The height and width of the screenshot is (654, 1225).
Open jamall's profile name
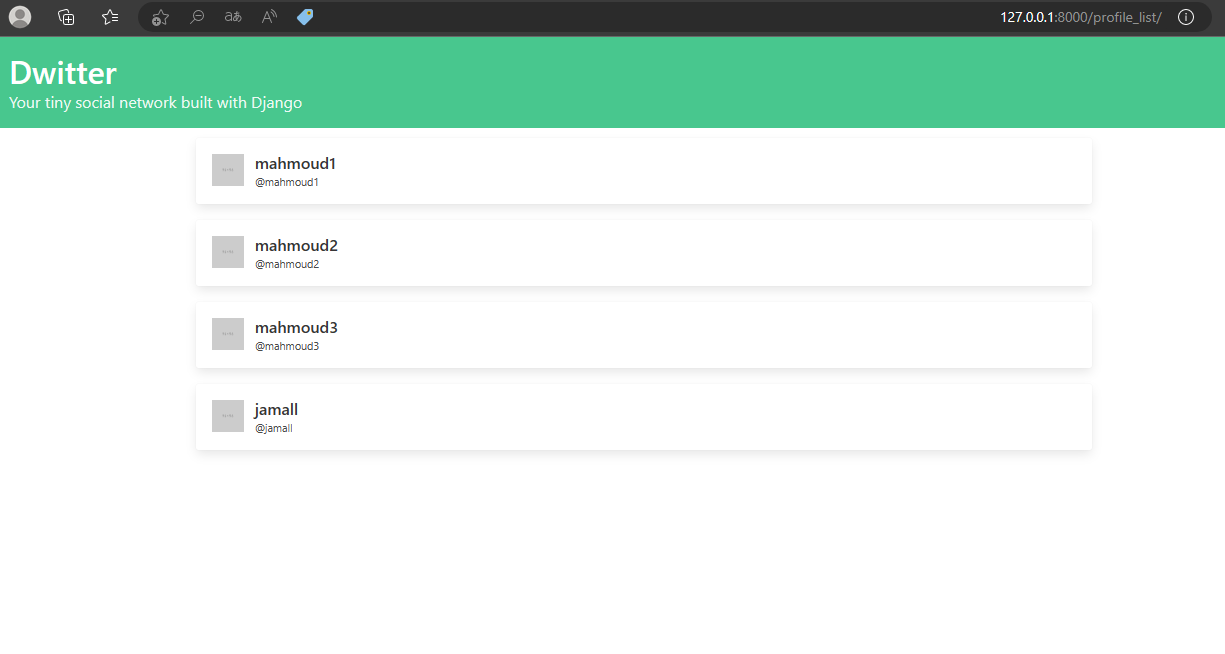pyautogui.click(x=277, y=410)
